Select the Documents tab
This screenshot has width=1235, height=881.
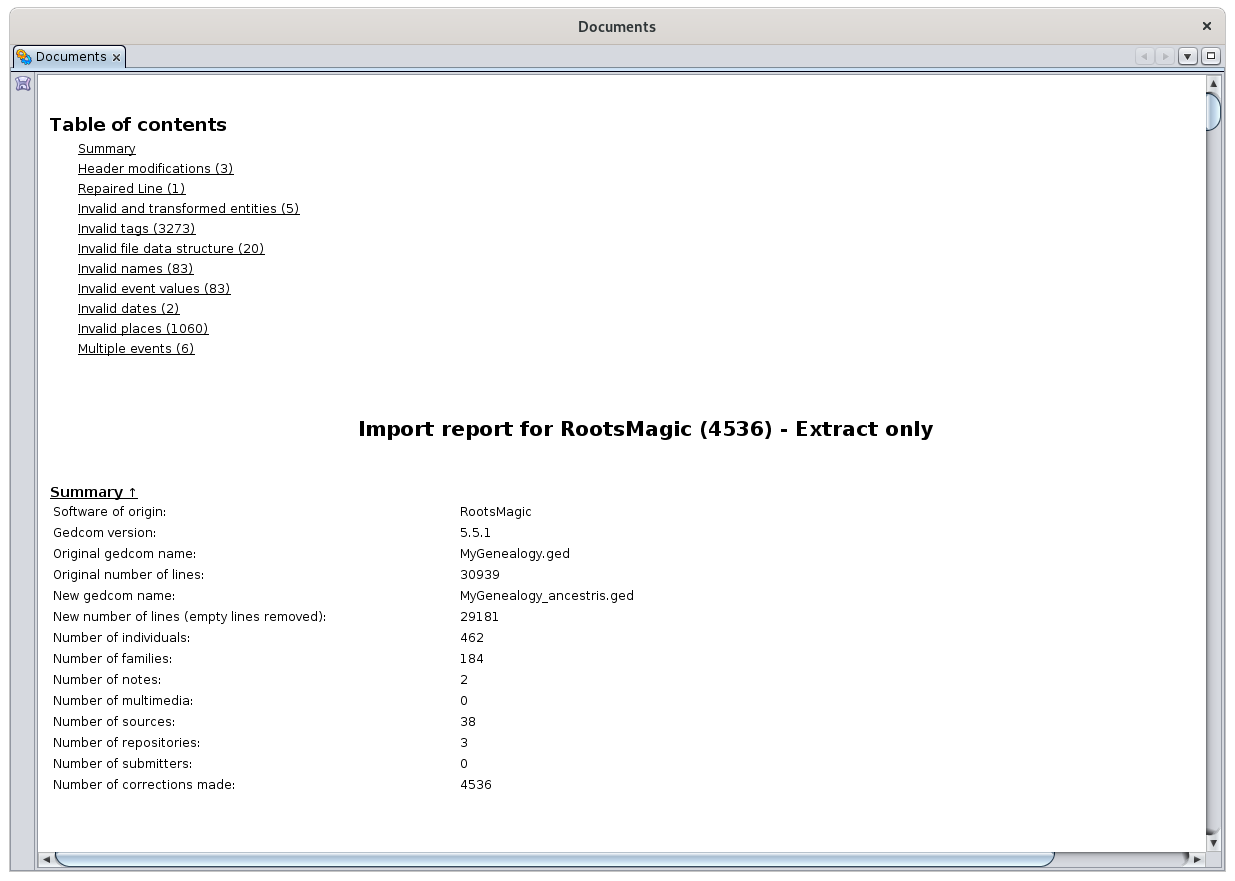[x=69, y=57]
